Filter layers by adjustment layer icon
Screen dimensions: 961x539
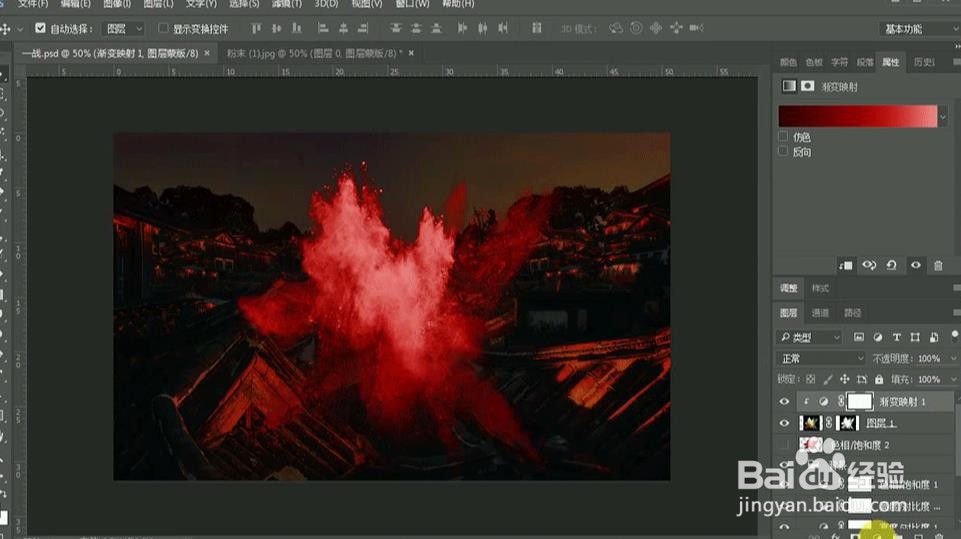(878, 337)
